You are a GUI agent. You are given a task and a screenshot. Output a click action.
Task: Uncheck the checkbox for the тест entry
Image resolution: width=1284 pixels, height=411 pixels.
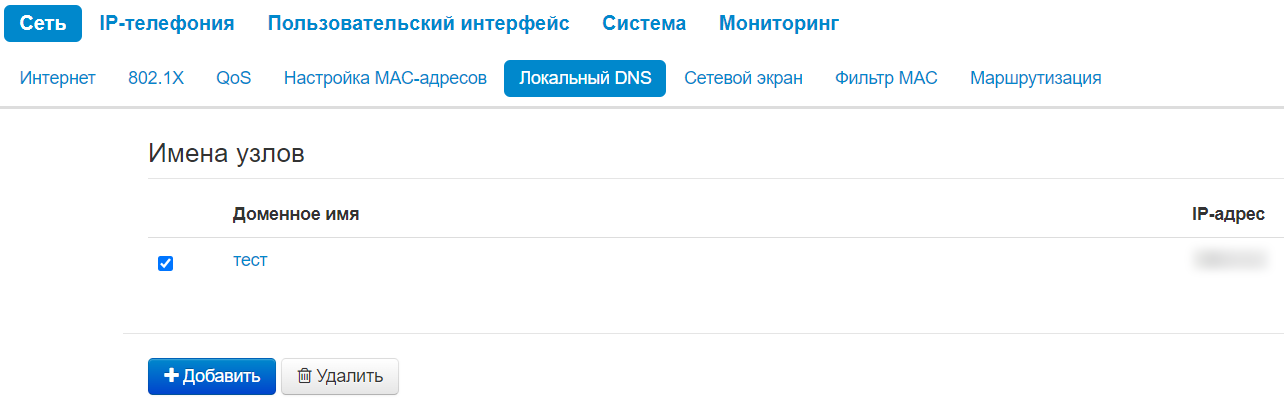click(166, 263)
